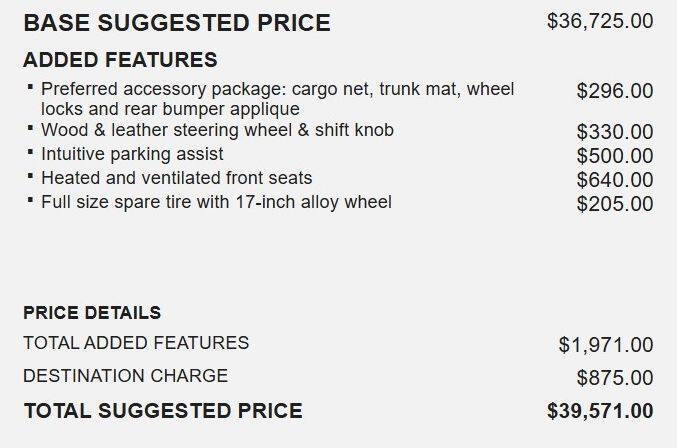The width and height of the screenshot is (677, 448).
Task: Select Preferred accessory package feature line
Action: (x=277, y=99)
